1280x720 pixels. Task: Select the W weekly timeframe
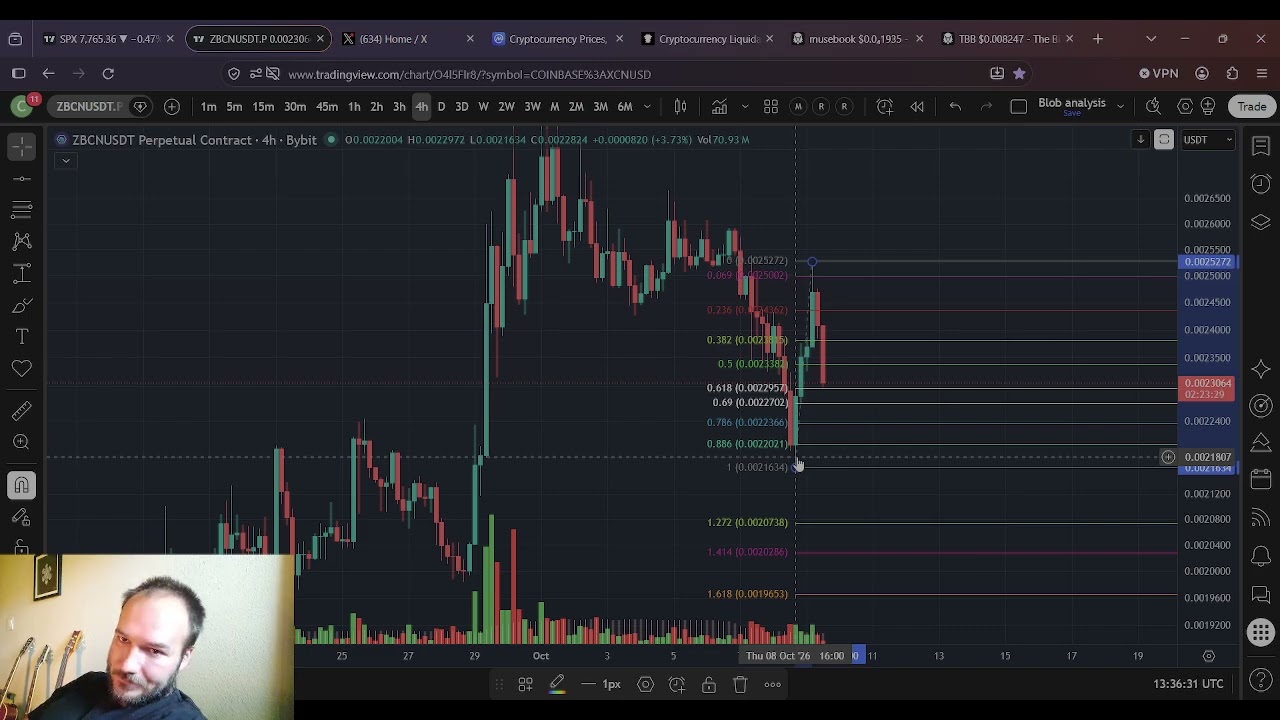(x=483, y=106)
